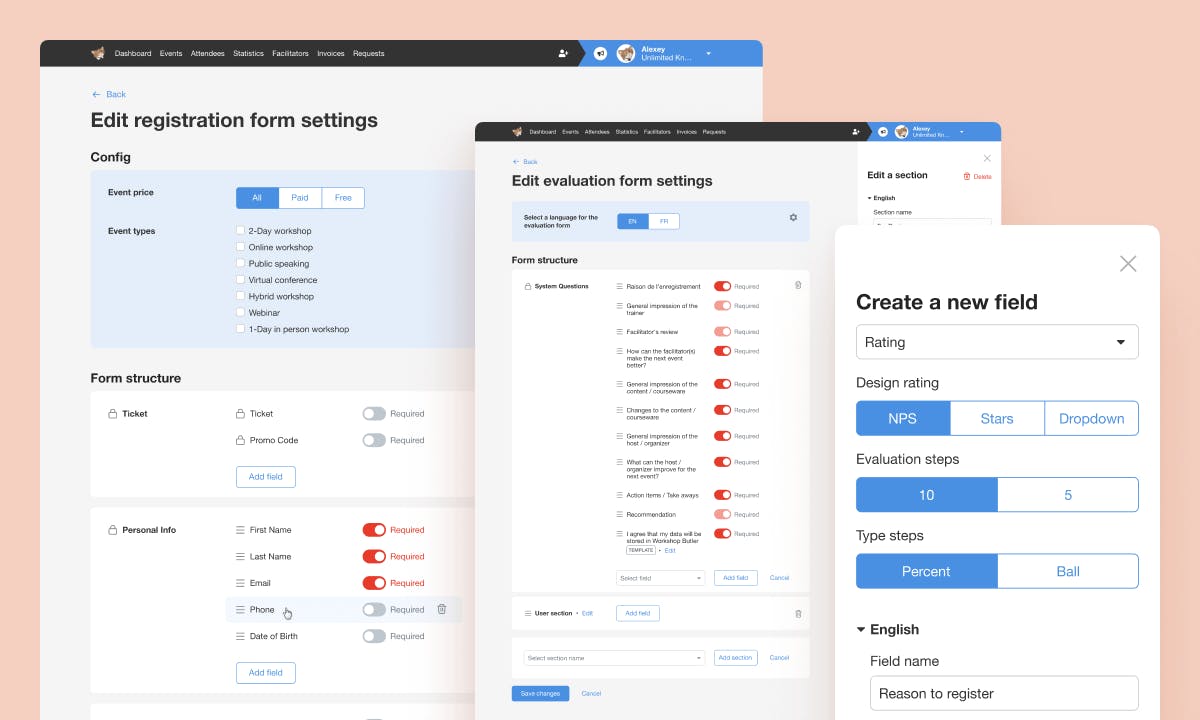Click the add-user icon in the back window's navbar
This screenshot has width=1200, height=720.
(x=564, y=54)
